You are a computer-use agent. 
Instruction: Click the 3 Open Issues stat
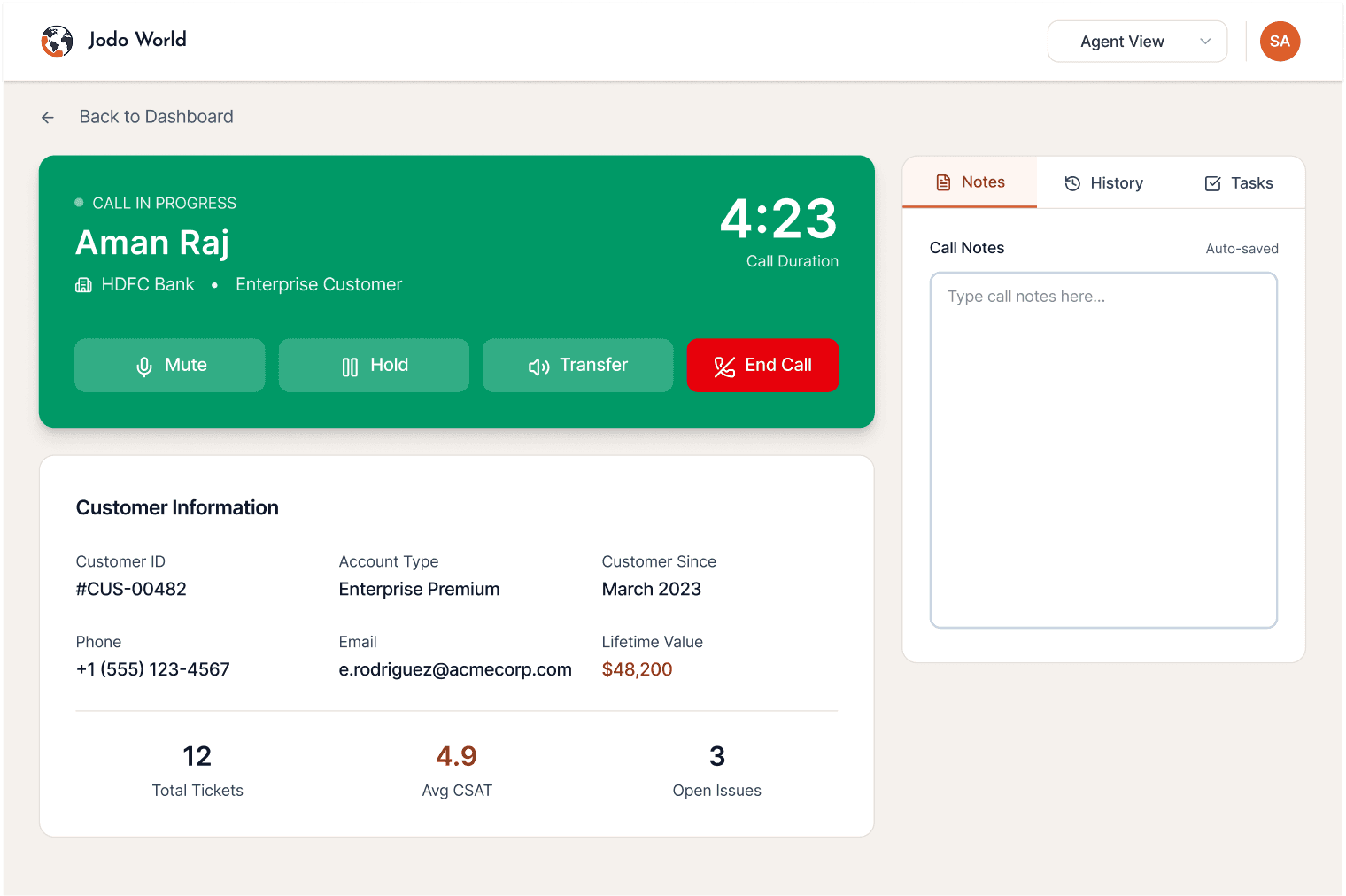[x=717, y=771]
